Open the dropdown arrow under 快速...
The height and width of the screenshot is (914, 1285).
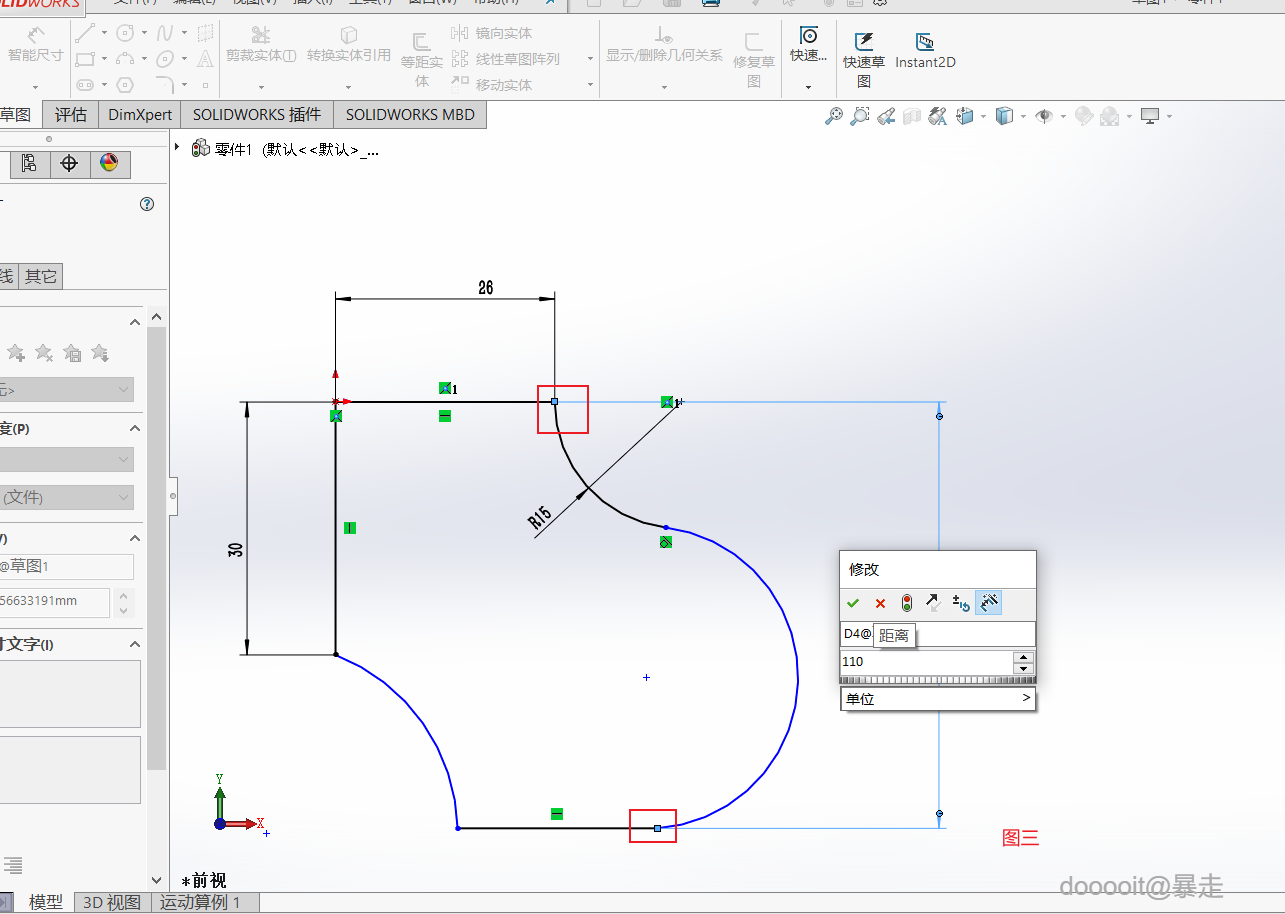pos(808,87)
